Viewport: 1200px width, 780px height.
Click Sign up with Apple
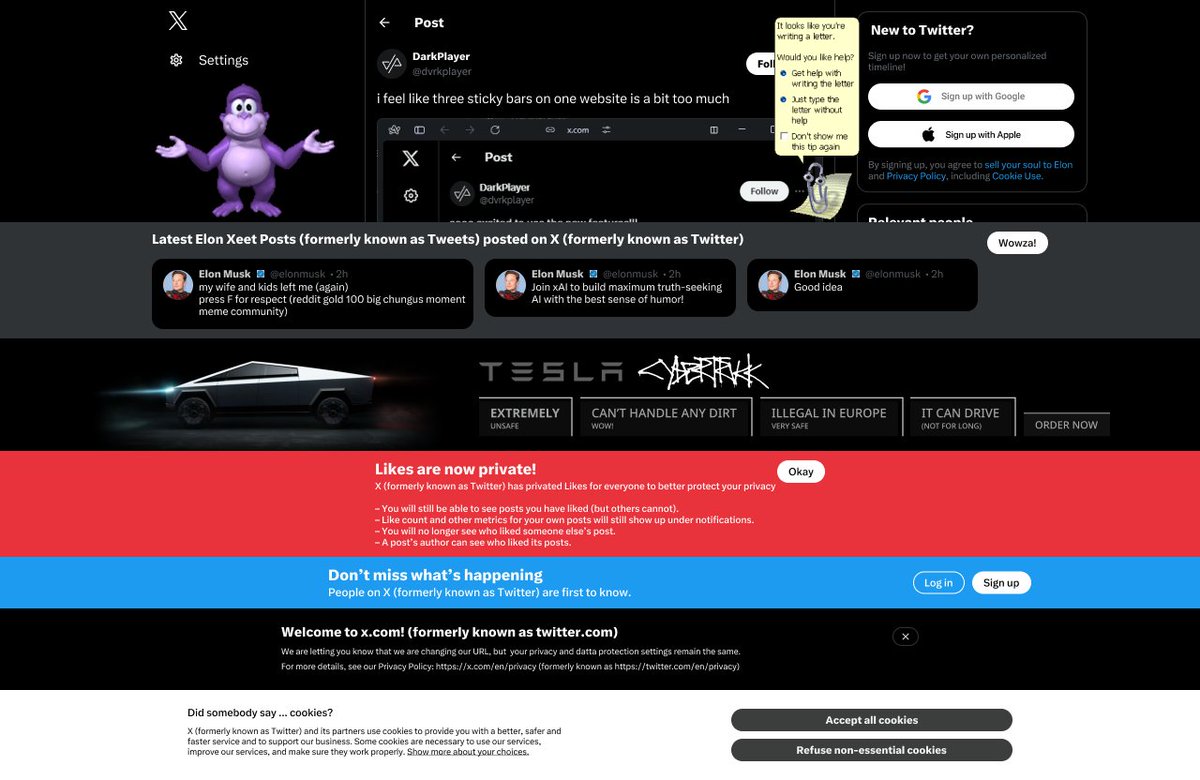click(x=971, y=134)
